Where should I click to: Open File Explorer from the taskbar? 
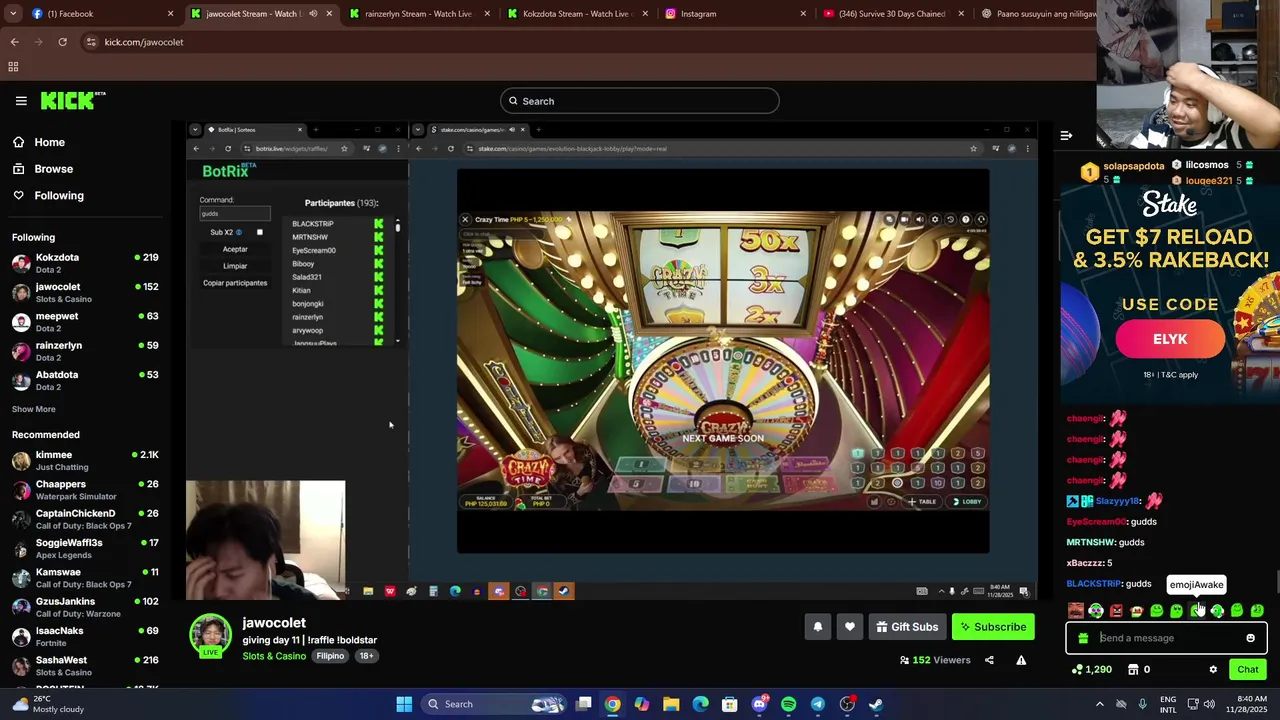point(671,704)
